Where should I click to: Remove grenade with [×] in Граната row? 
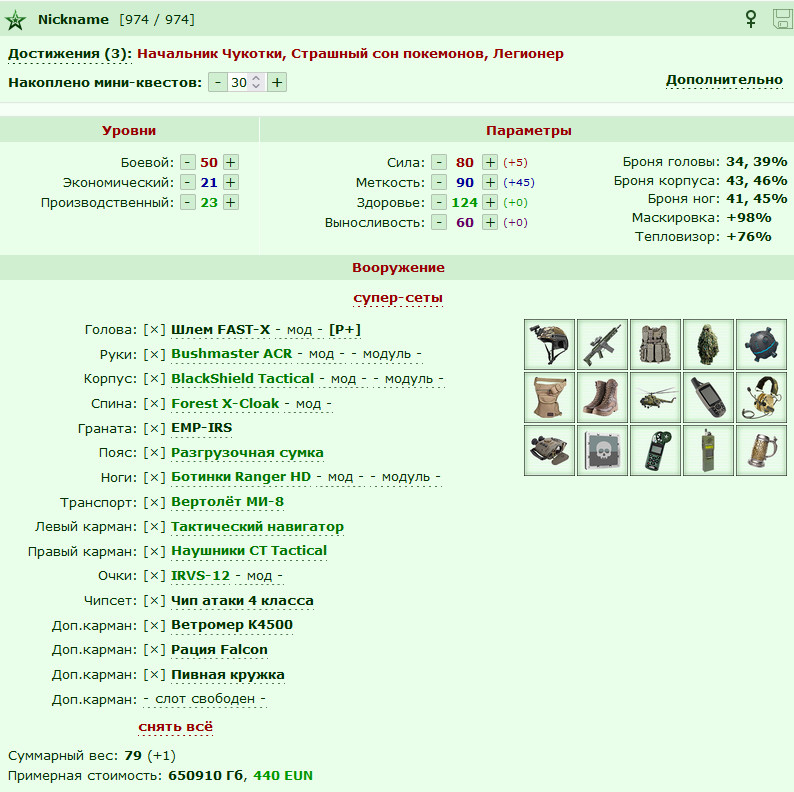[154, 428]
